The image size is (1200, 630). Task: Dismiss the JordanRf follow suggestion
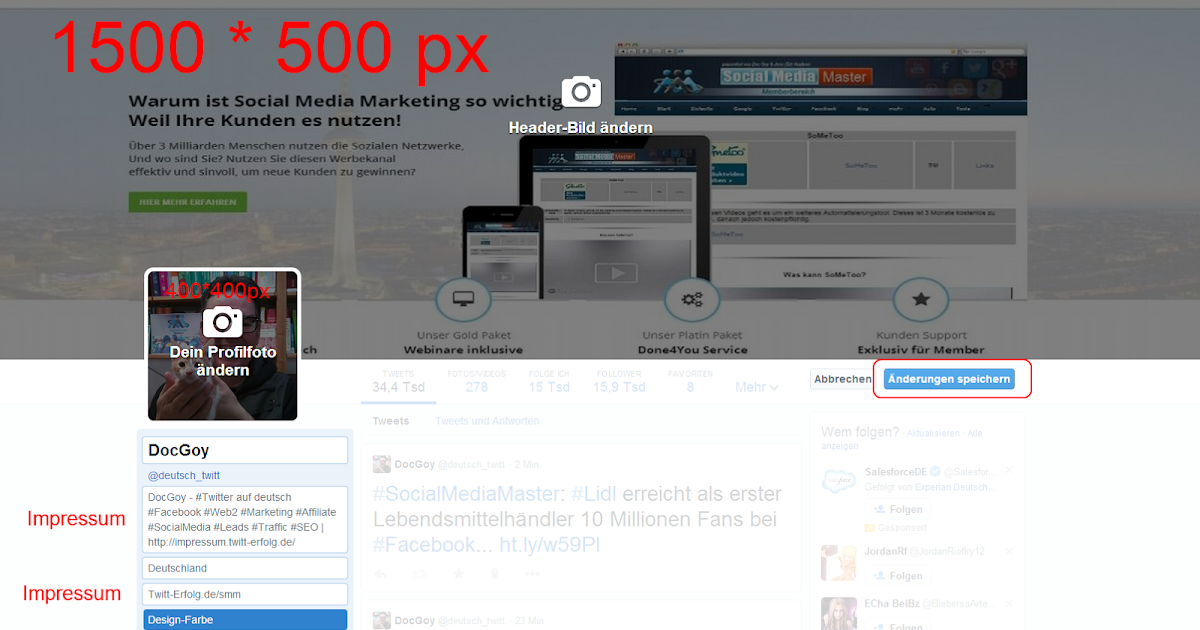coord(1009,550)
